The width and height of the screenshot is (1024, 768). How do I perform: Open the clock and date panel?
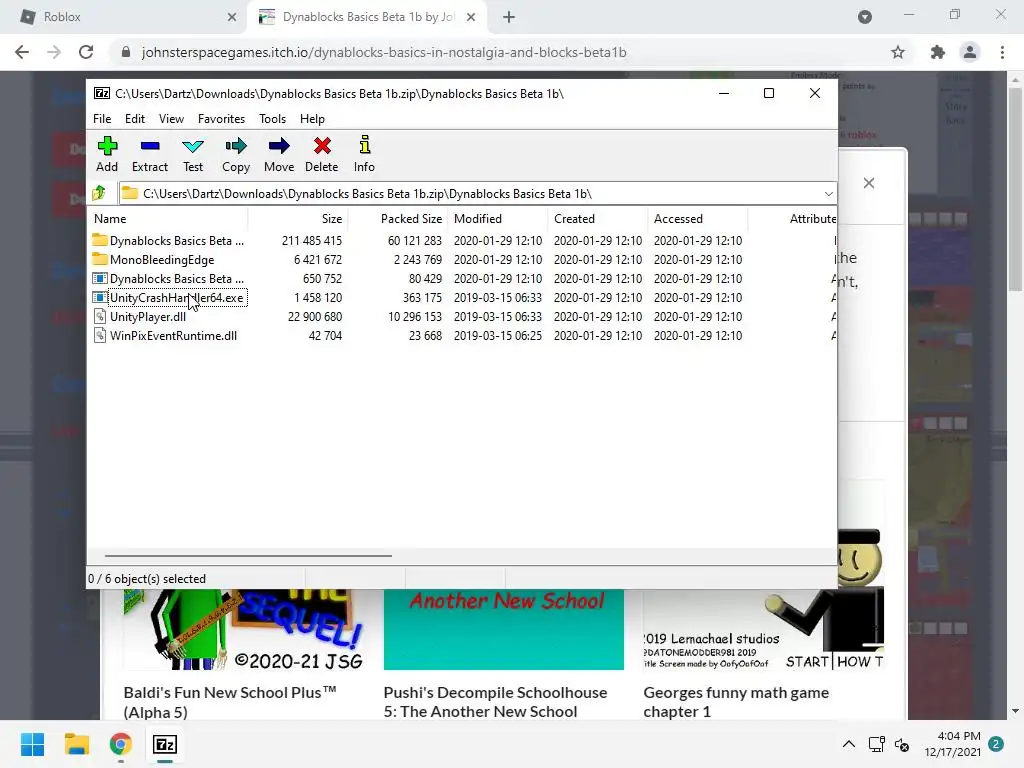tap(952, 744)
